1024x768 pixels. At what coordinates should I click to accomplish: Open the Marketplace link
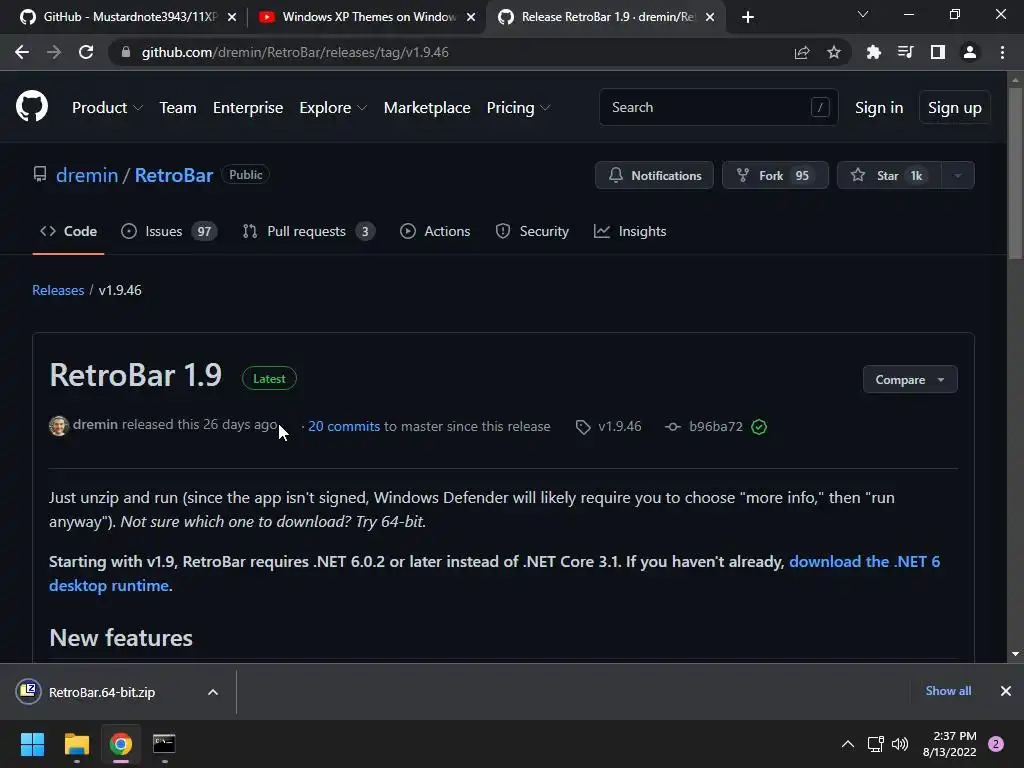pos(427,108)
